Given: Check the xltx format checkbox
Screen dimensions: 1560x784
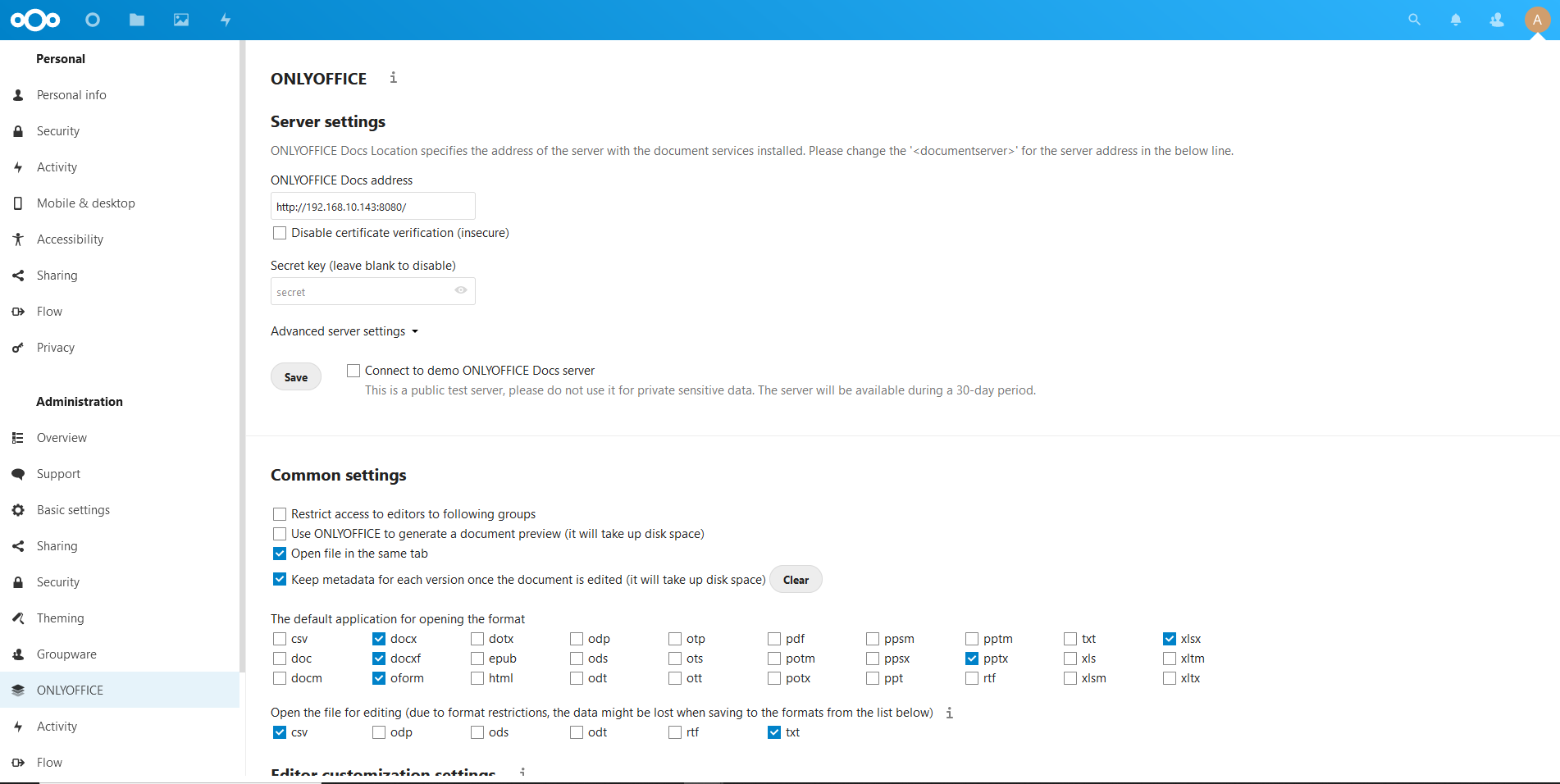Looking at the screenshot, I should pyautogui.click(x=1170, y=678).
